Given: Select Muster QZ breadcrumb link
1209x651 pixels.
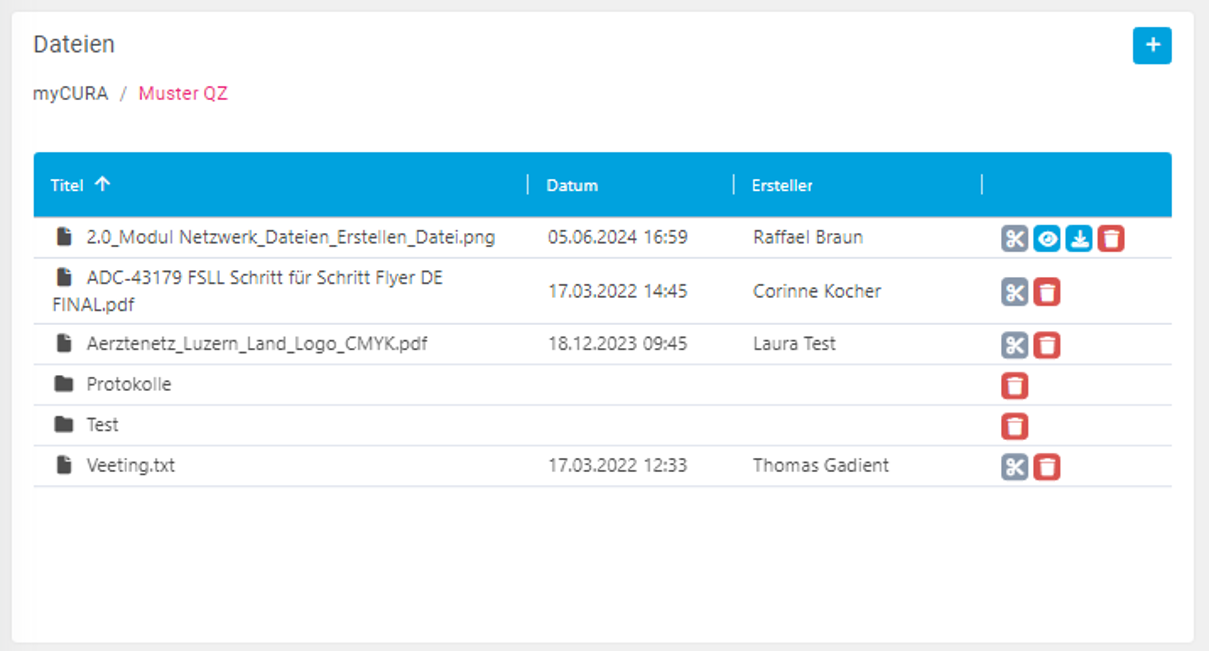Looking at the screenshot, I should click(x=183, y=94).
